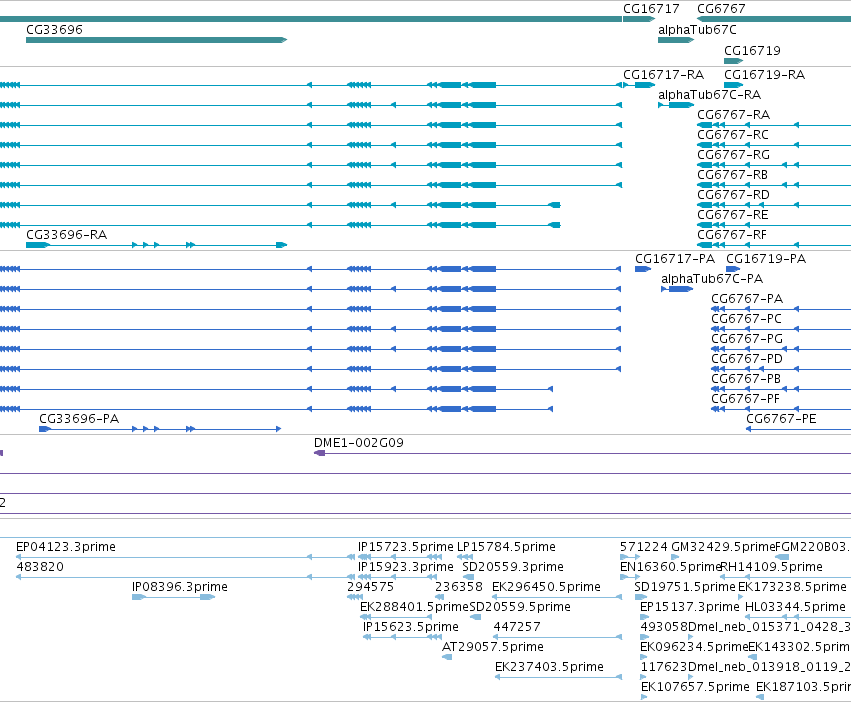Screen dimensions: 851x702
Task: Click the SD20559.5prime EST label
Action: (x=520, y=607)
